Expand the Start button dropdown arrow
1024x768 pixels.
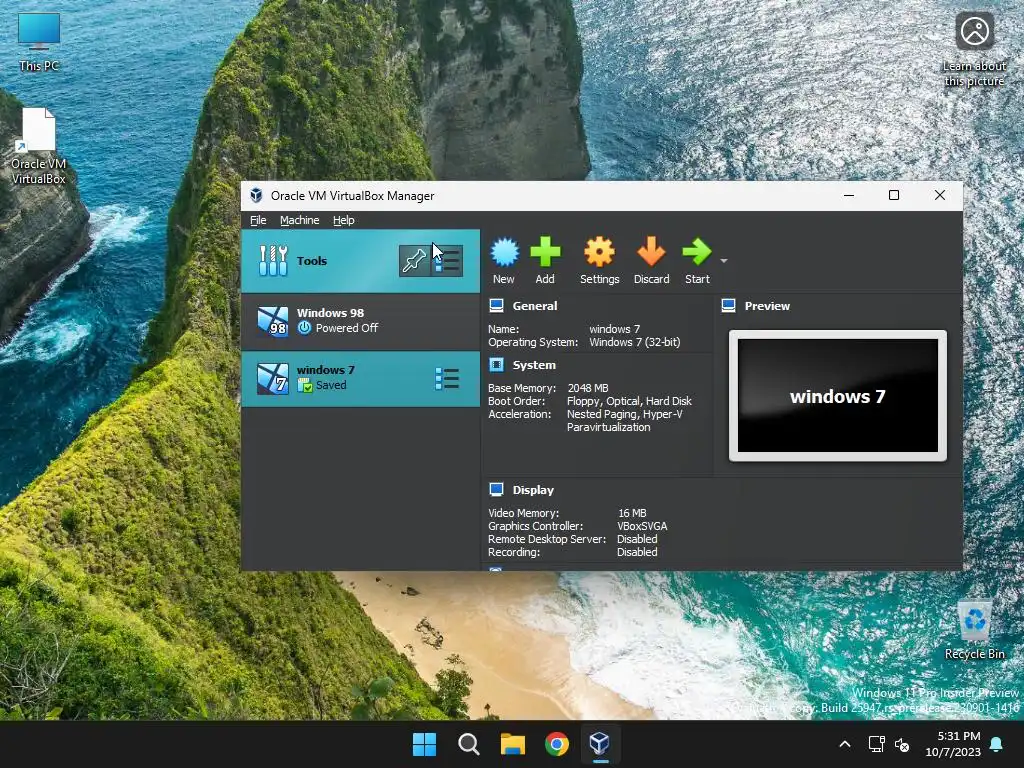(x=724, y=261)
